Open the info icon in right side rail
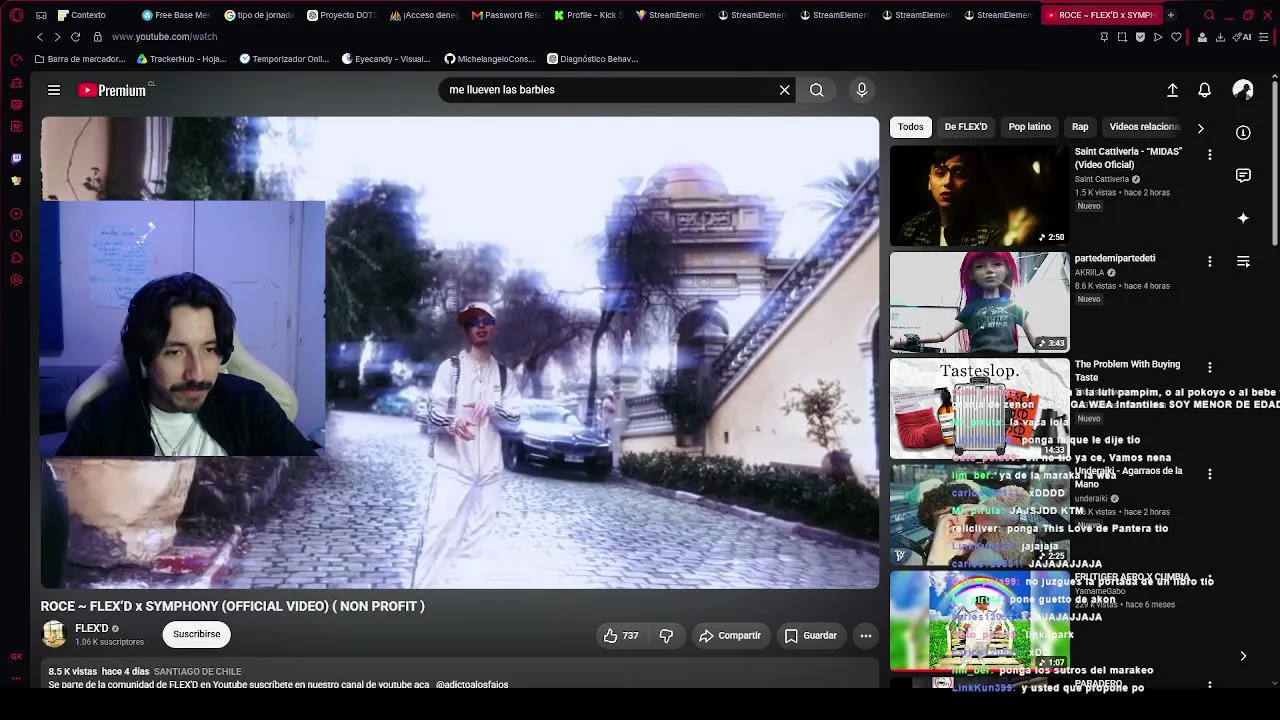Viewport: 1280px width, 720px height. pyautogui.click(x=1243, y=133)
